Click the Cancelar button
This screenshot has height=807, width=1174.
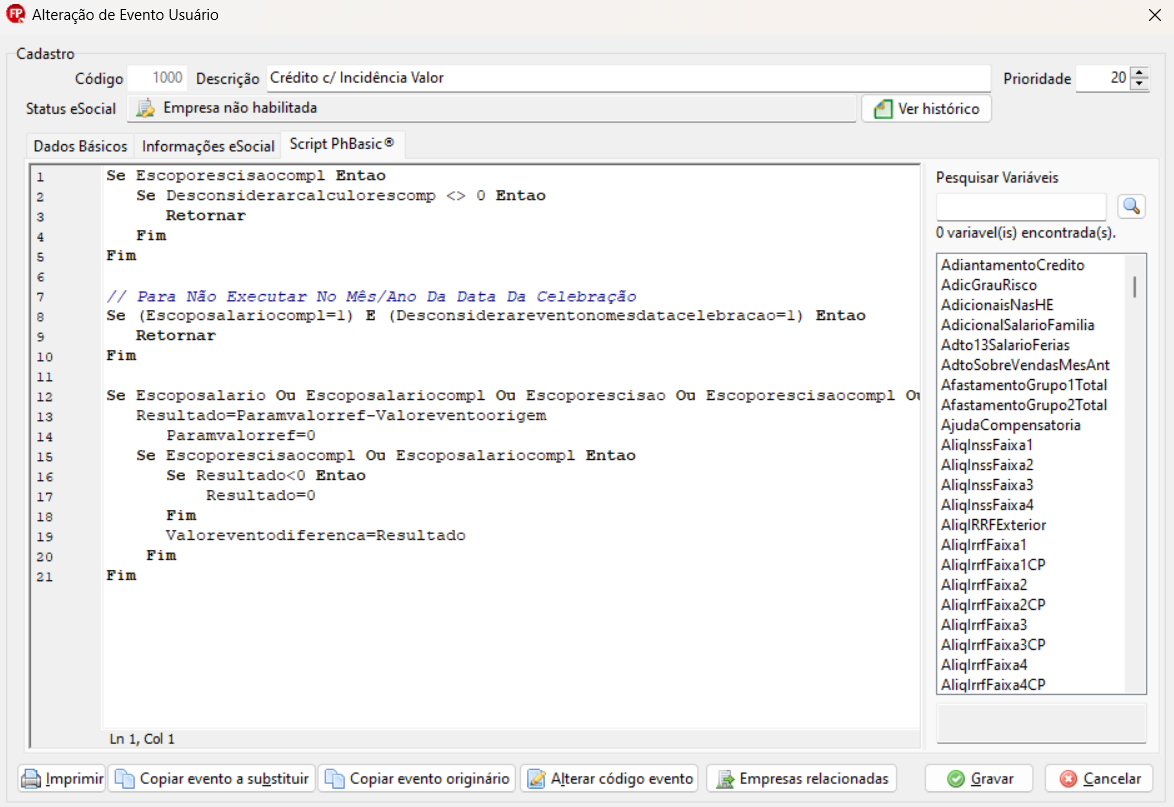click(1098, 779)
